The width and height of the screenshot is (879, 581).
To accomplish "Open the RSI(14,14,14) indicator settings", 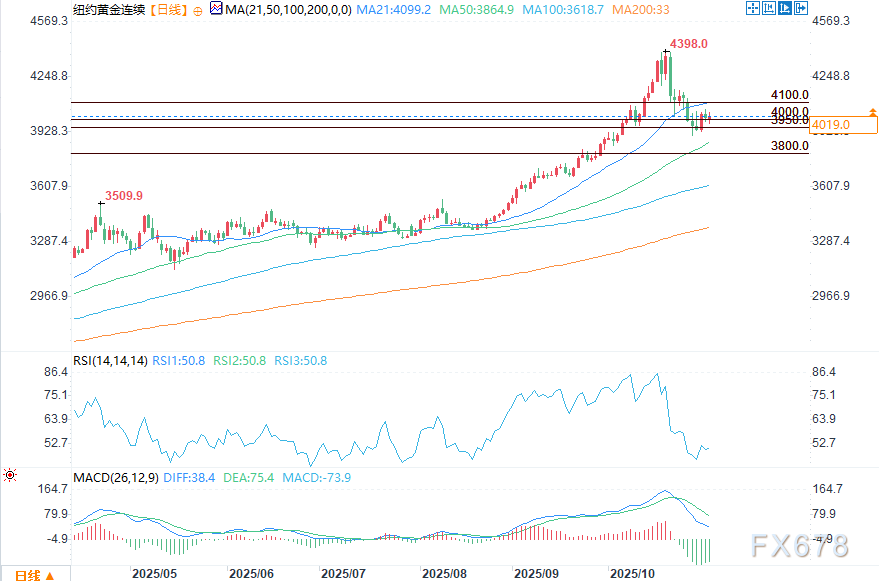I will [x=110, y=359].
